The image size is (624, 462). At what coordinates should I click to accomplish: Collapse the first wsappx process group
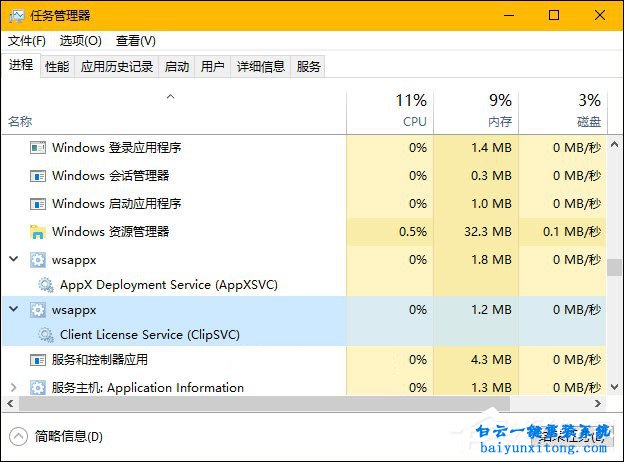click(x=14, y=259)
